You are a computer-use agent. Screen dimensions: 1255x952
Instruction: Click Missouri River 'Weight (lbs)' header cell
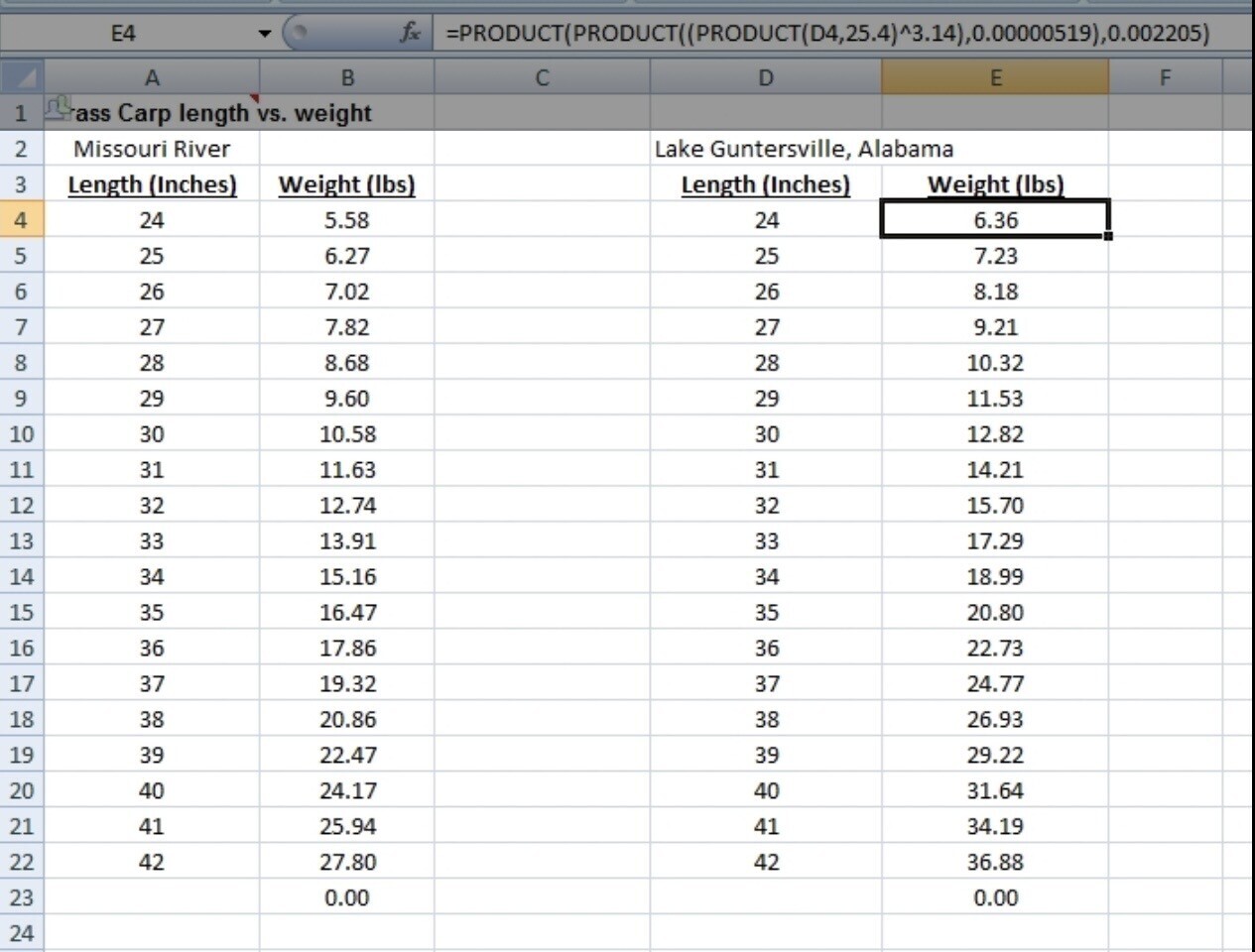(347, 184)
